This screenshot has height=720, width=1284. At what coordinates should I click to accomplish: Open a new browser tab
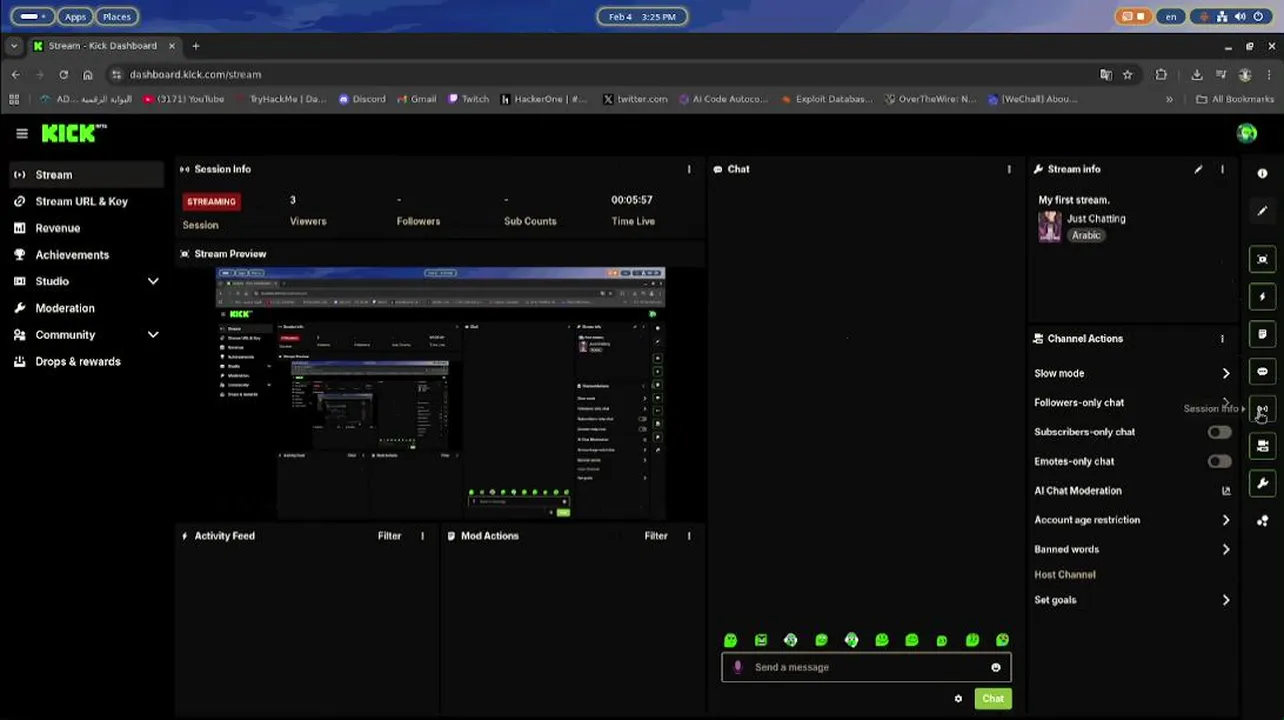(x=196, y=46)
